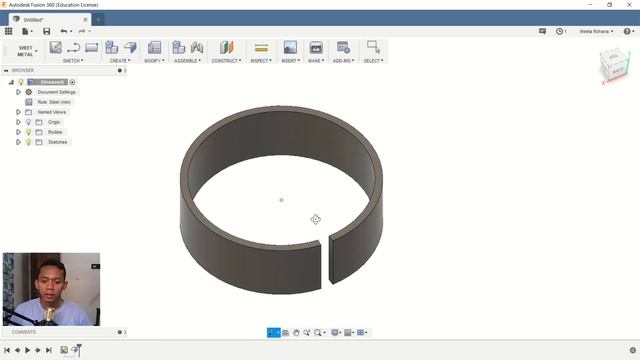The image size is (640, 360).
Task: Click the Scripts and Add-Ins icon
Action: 343,47
